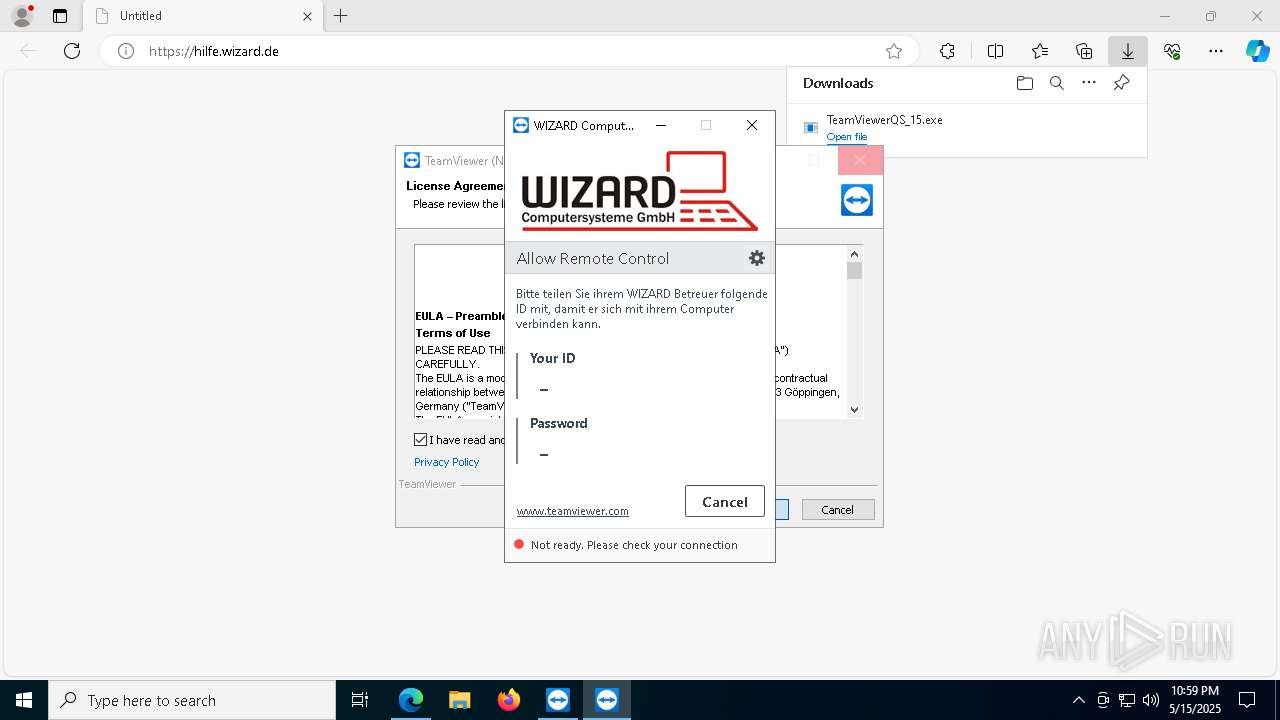This screenshot has width=1280, height=720.
Task: Open the volume tray icon
Action: pyautogui.click(x=1151, y=700)
